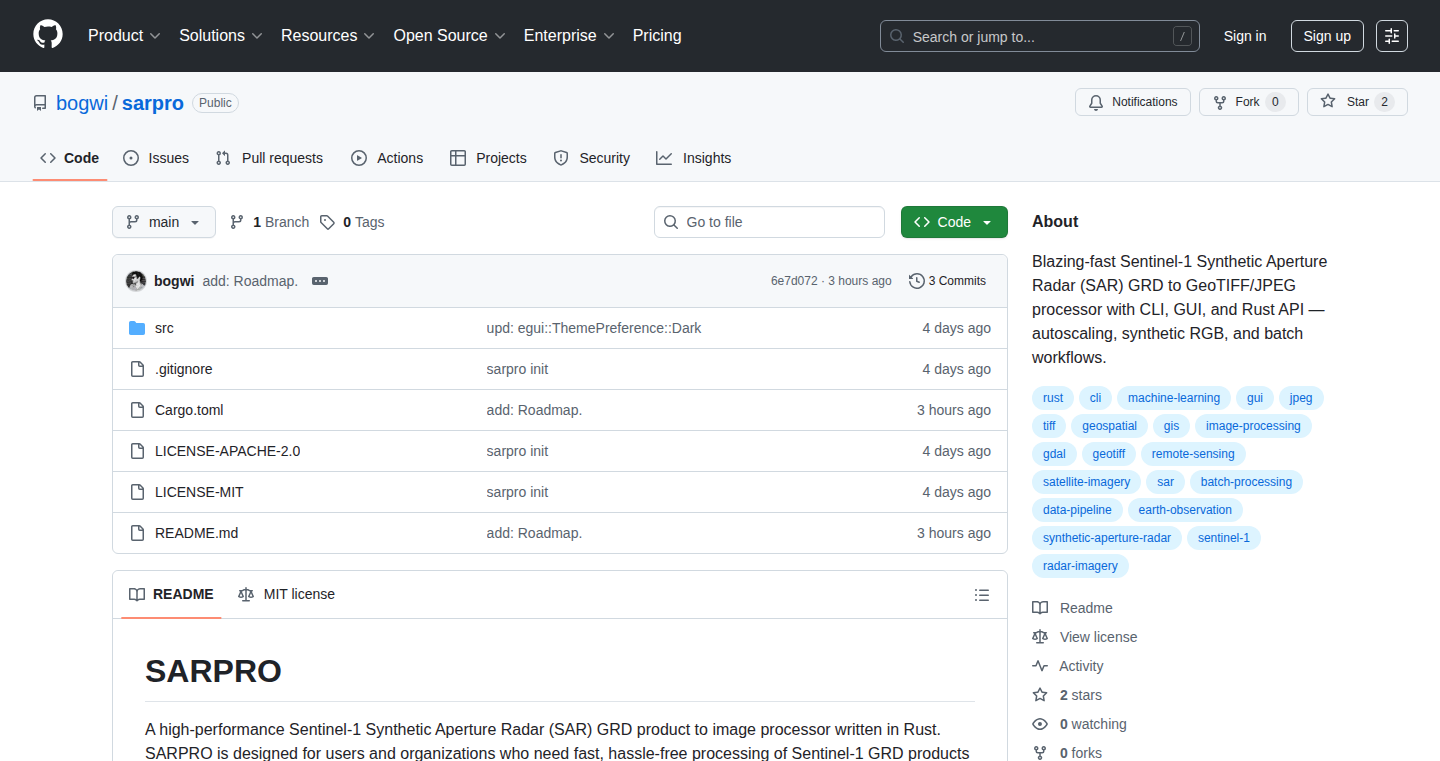The width and height of the screenshot is (1440, 761).
Task: View the 3 Commits history
Action: coord(948,281)
